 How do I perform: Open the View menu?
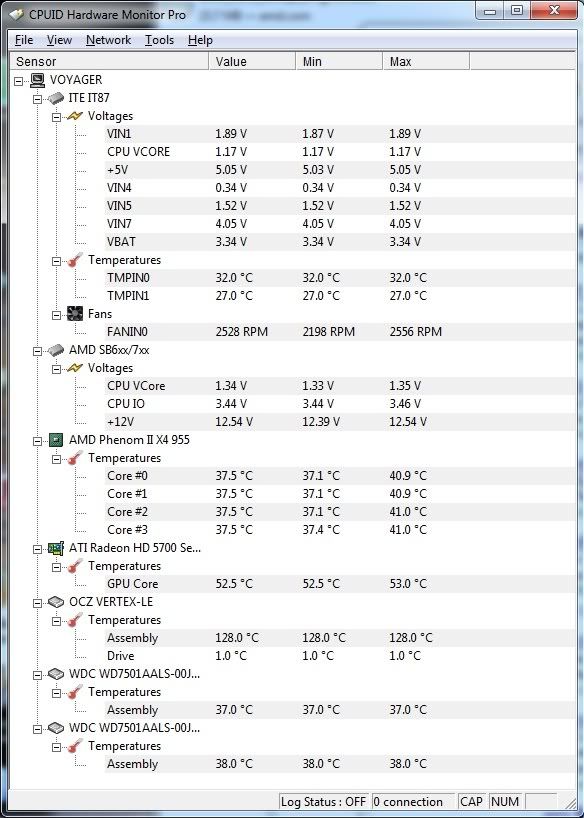(x=59, y=40)
